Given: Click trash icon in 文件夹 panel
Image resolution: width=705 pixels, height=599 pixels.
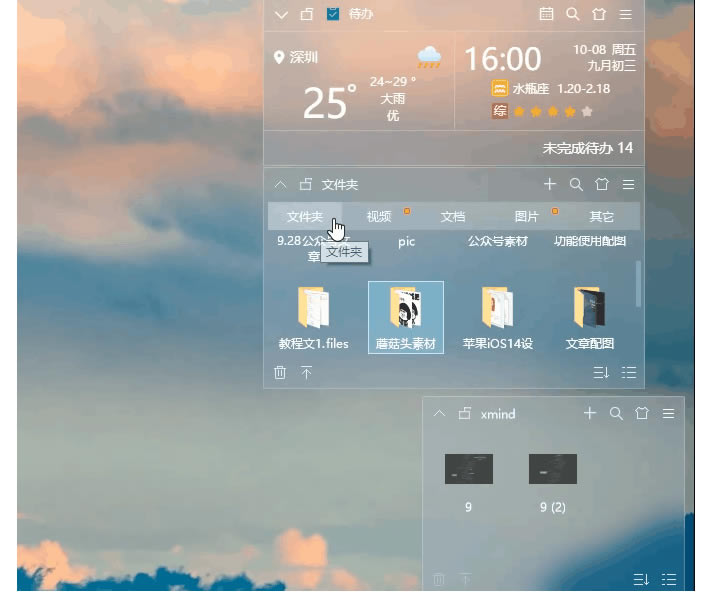Looking at the screenshot, I should 280,372.
